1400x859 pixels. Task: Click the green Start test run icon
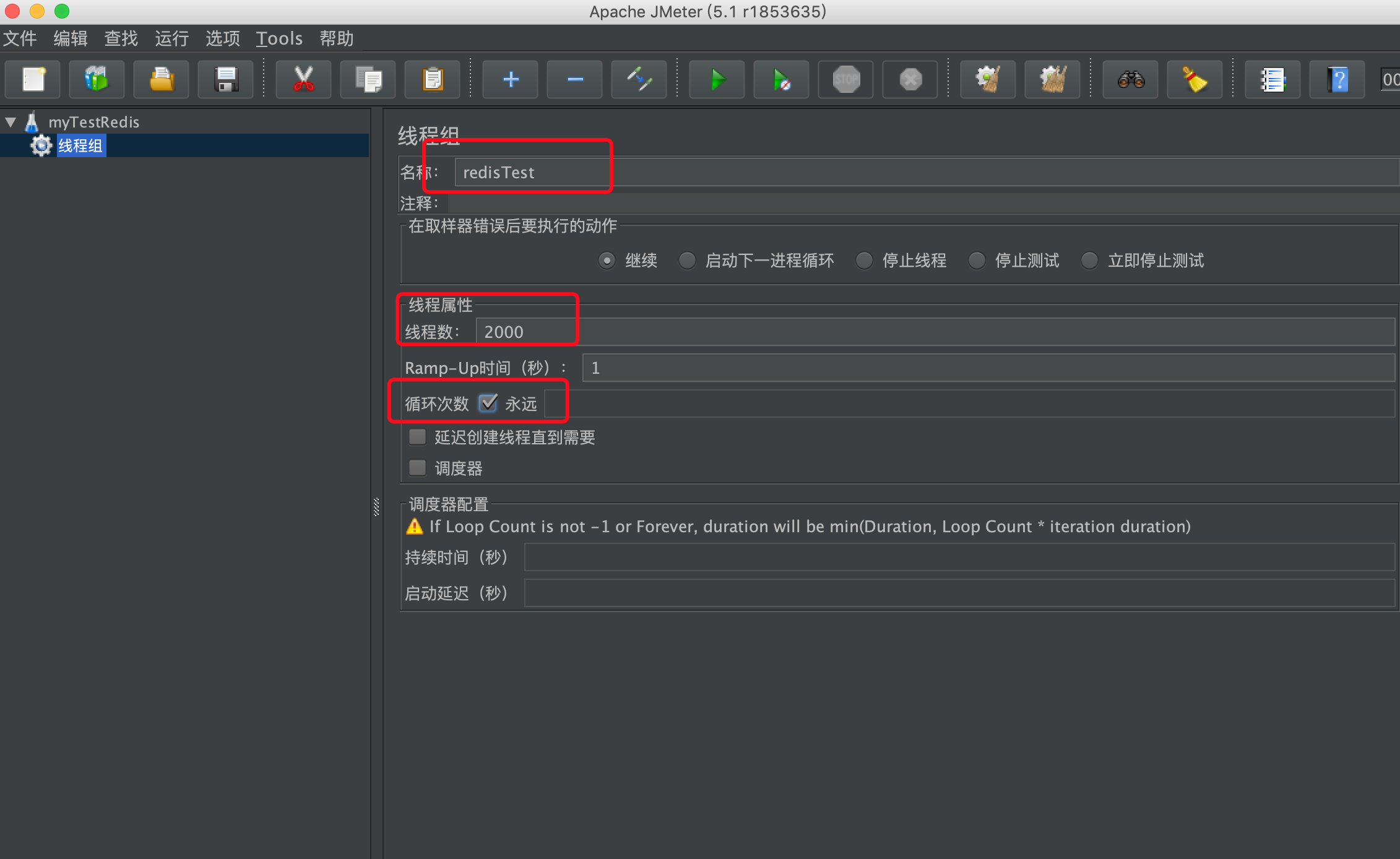[x=717, y=80]
